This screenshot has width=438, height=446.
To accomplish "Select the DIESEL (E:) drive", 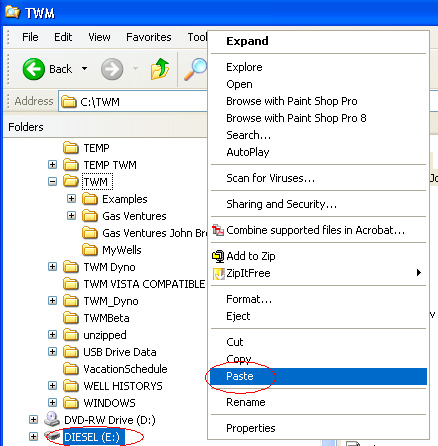I will 93,437.
